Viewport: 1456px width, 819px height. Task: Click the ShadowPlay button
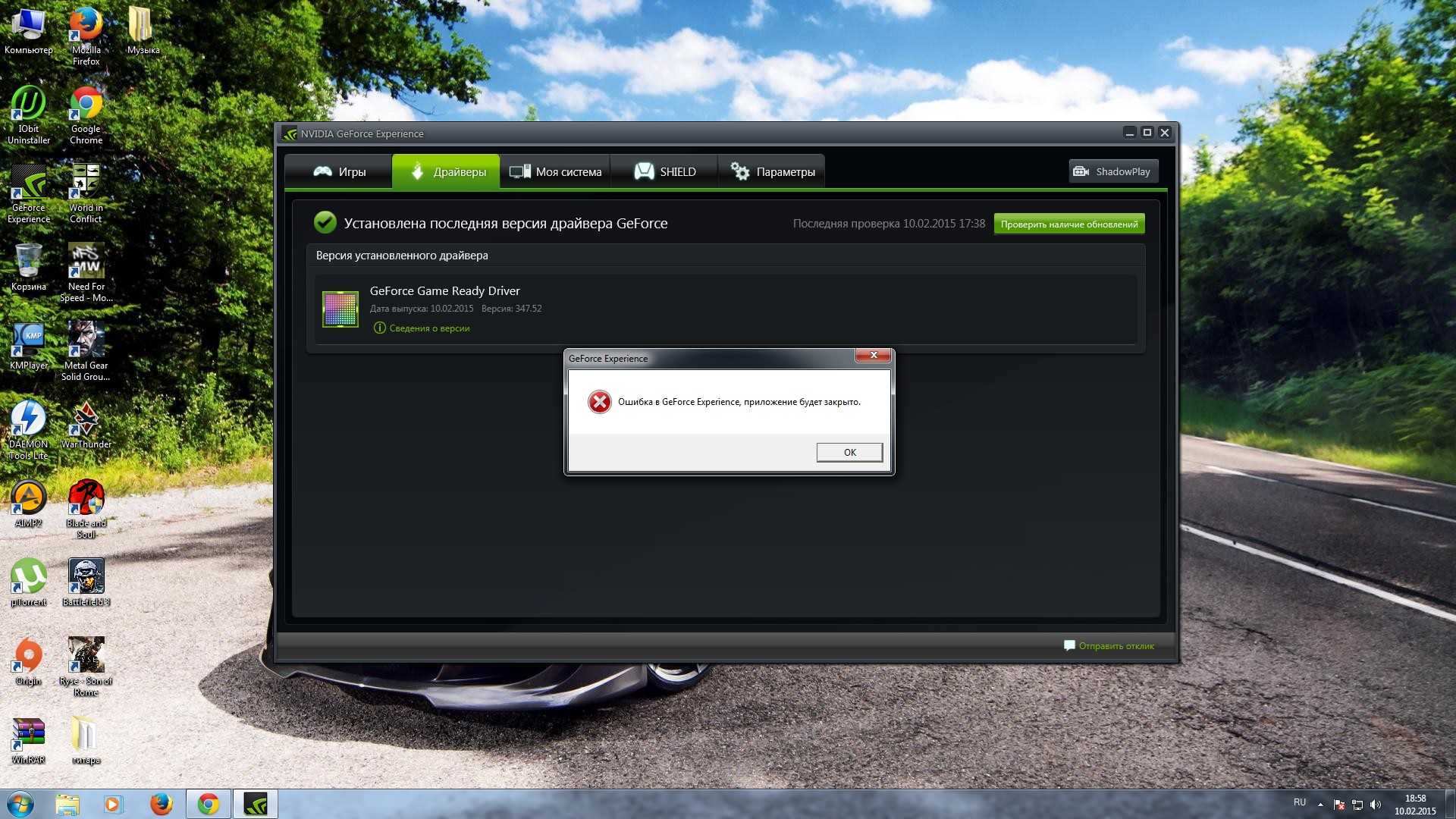pyautogui.click(x=1112, y=171)
